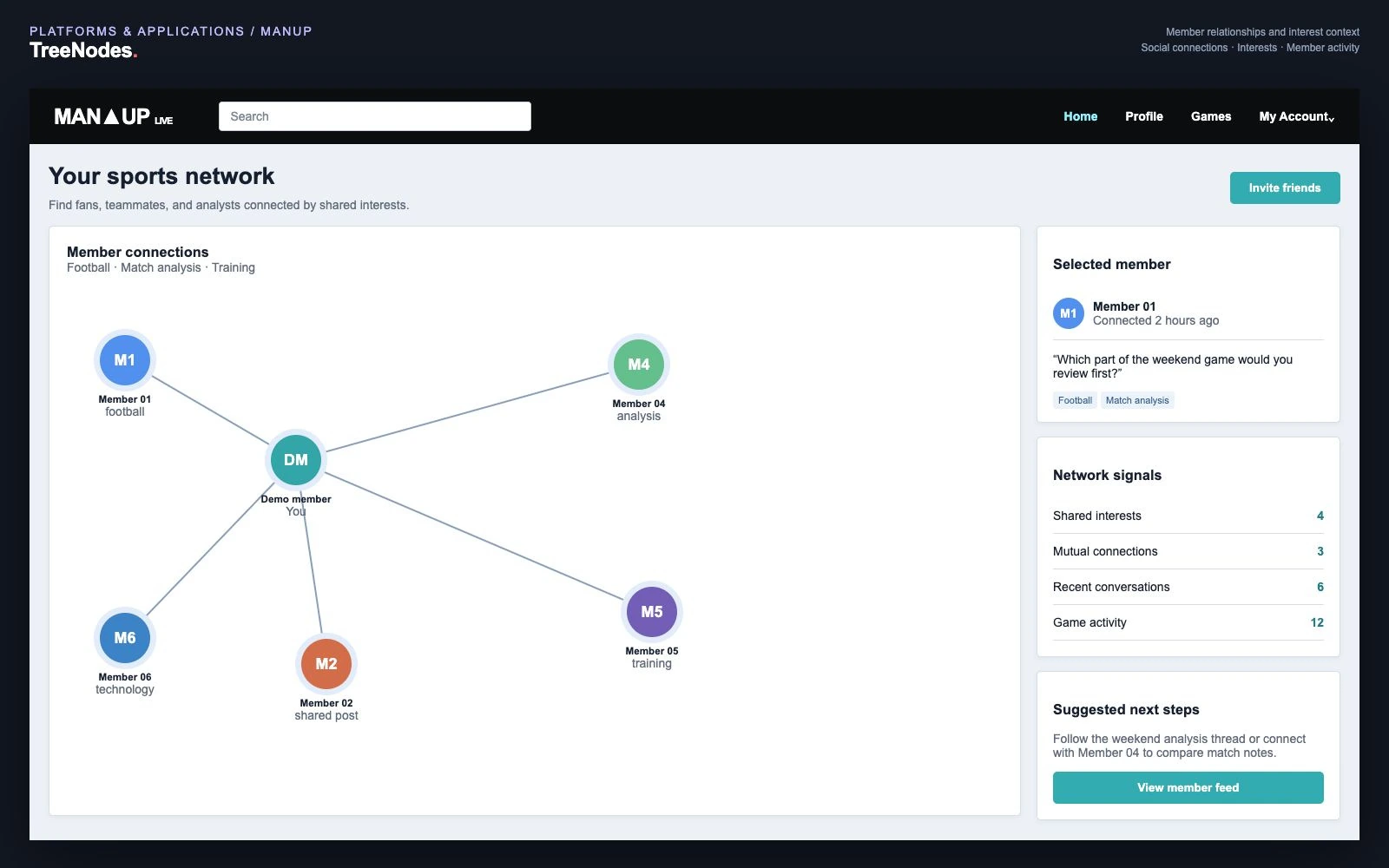Click the Invite friends button
1389x868 pixels.
1285,187
